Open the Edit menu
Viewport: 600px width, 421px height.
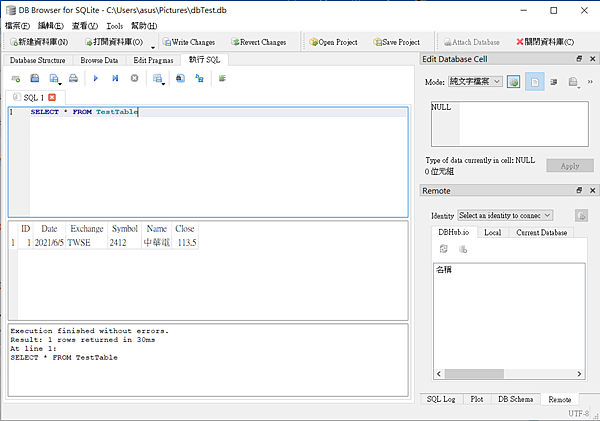pos(51,26)
